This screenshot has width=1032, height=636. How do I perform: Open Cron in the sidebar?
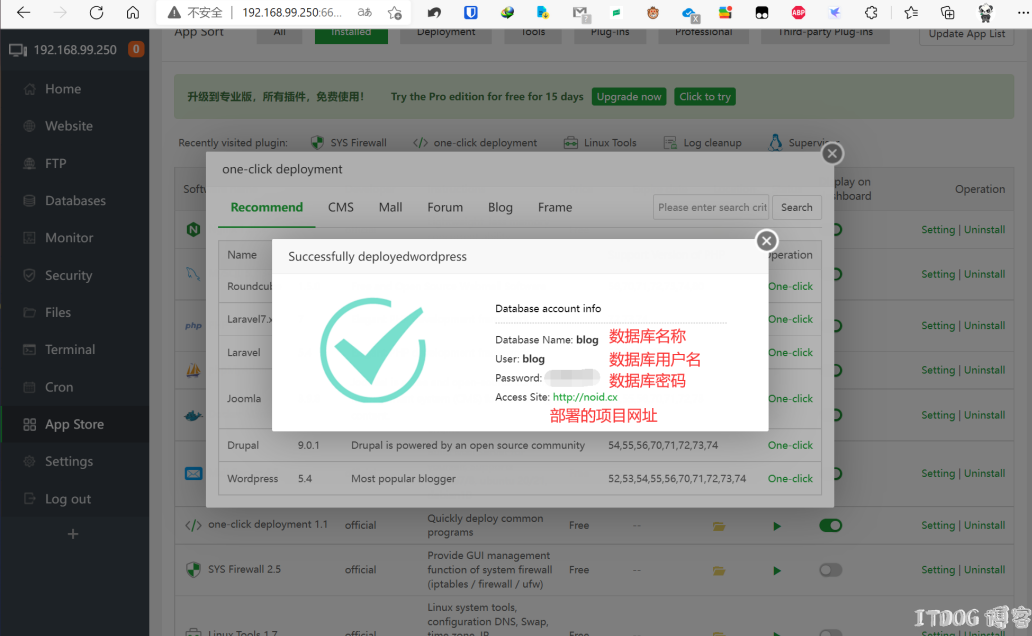coord(59,387)
